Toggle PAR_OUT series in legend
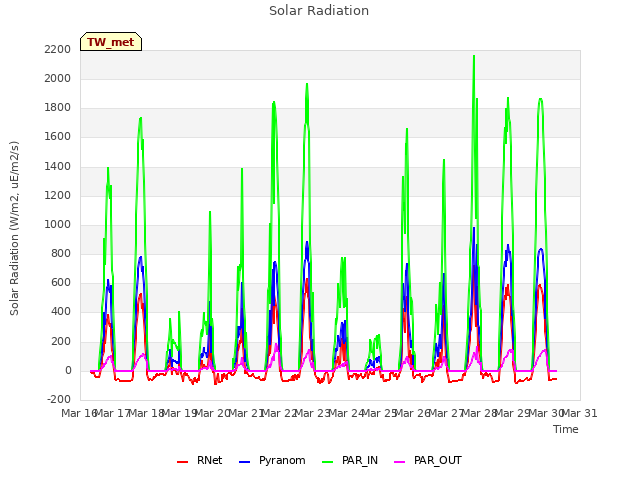Viewport: 640px width, 480px height. (428, 460)
